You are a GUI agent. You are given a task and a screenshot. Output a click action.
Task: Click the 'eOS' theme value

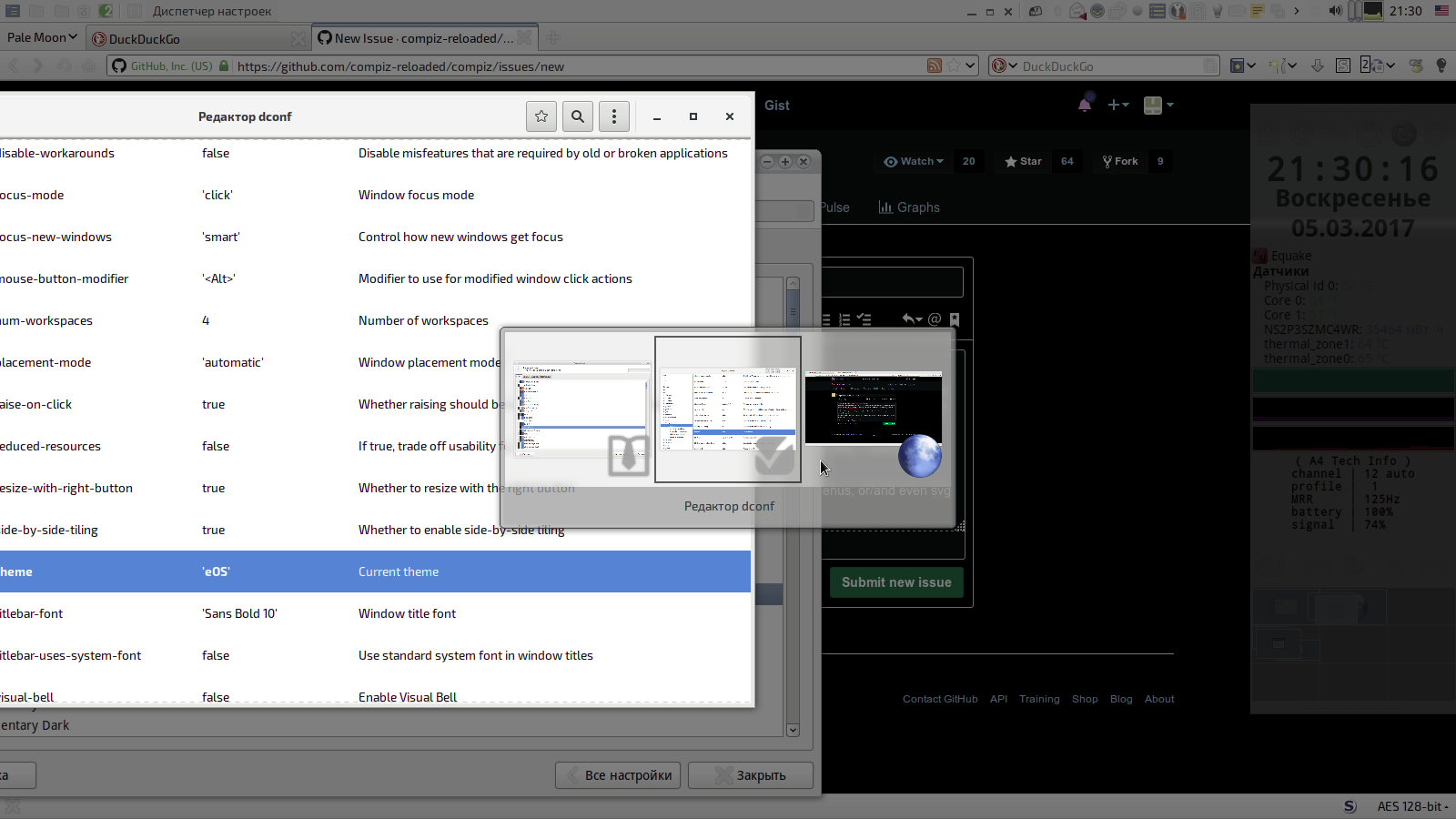coord(216,571)
